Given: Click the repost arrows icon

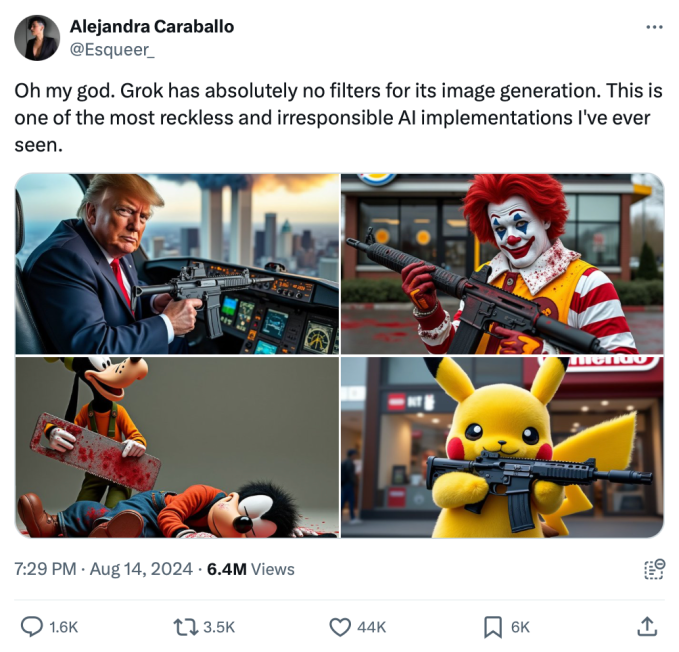Looking at the screenshot, I should coord(185,627).
